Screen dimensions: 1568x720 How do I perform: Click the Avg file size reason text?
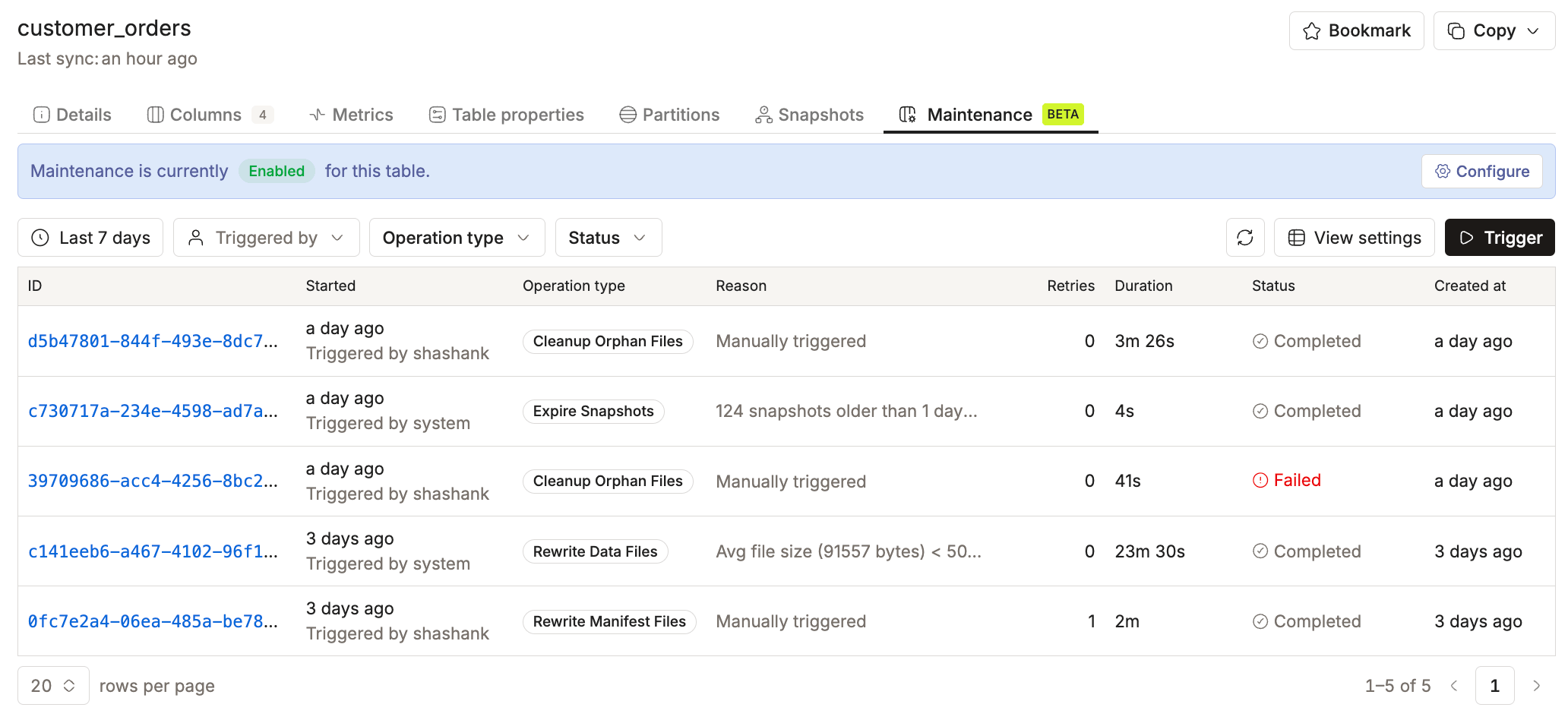tap(849, 551)
